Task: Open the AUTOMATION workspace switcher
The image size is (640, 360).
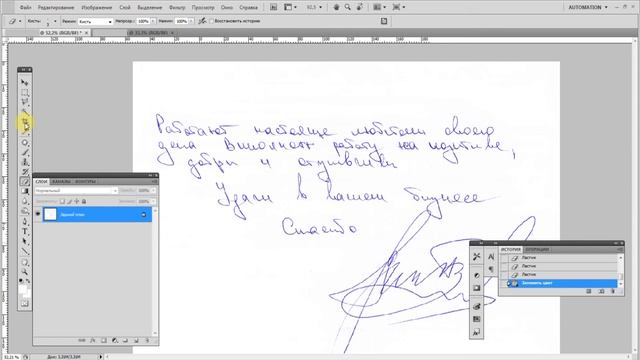Action: pos(588,7)
